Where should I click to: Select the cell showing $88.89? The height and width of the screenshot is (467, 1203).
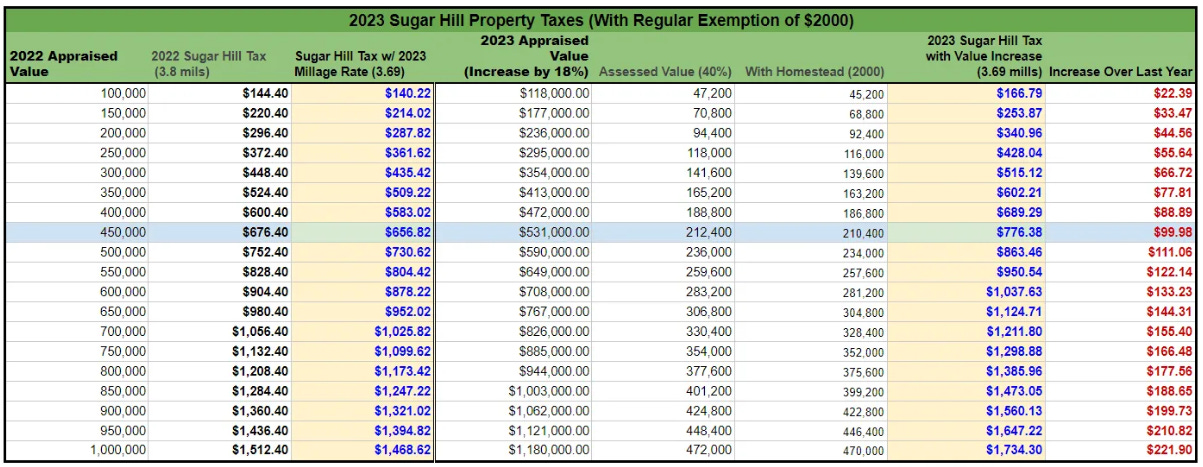pos(1122,212)
